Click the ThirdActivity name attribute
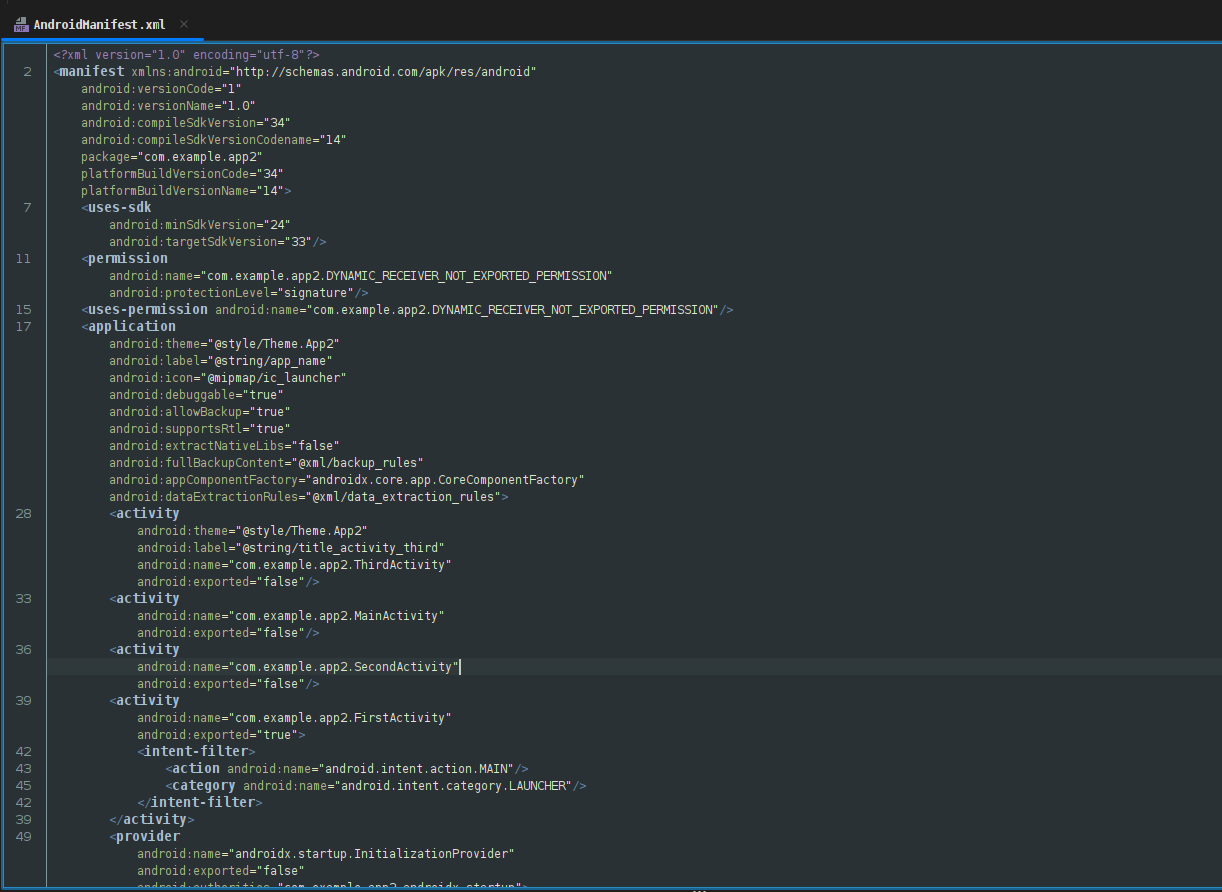The image size is (1222, 892). pos(295,565)
